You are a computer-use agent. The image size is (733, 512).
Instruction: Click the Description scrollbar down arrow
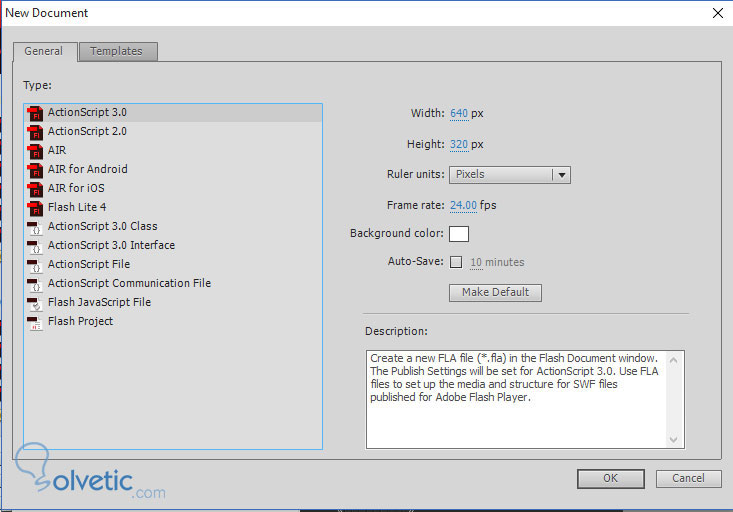pos(674,440)
